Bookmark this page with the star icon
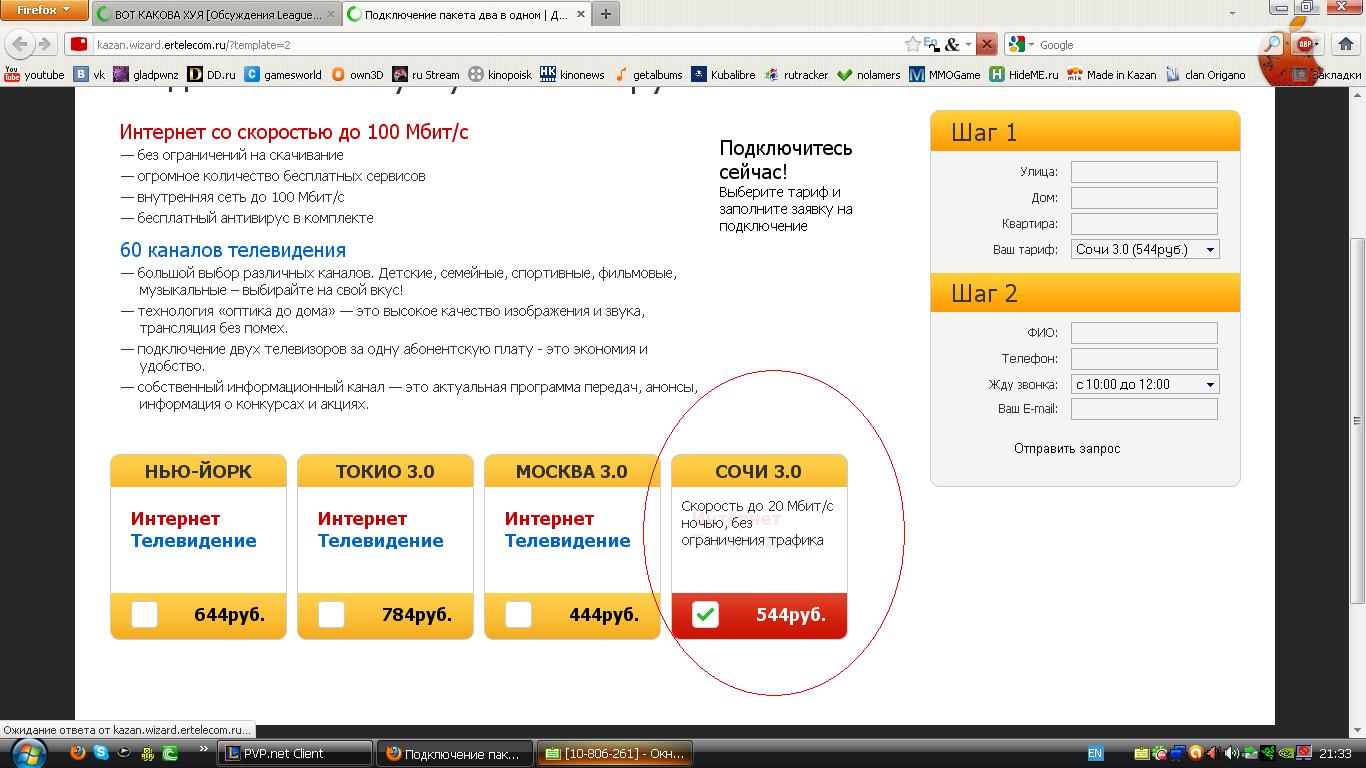 912,44
